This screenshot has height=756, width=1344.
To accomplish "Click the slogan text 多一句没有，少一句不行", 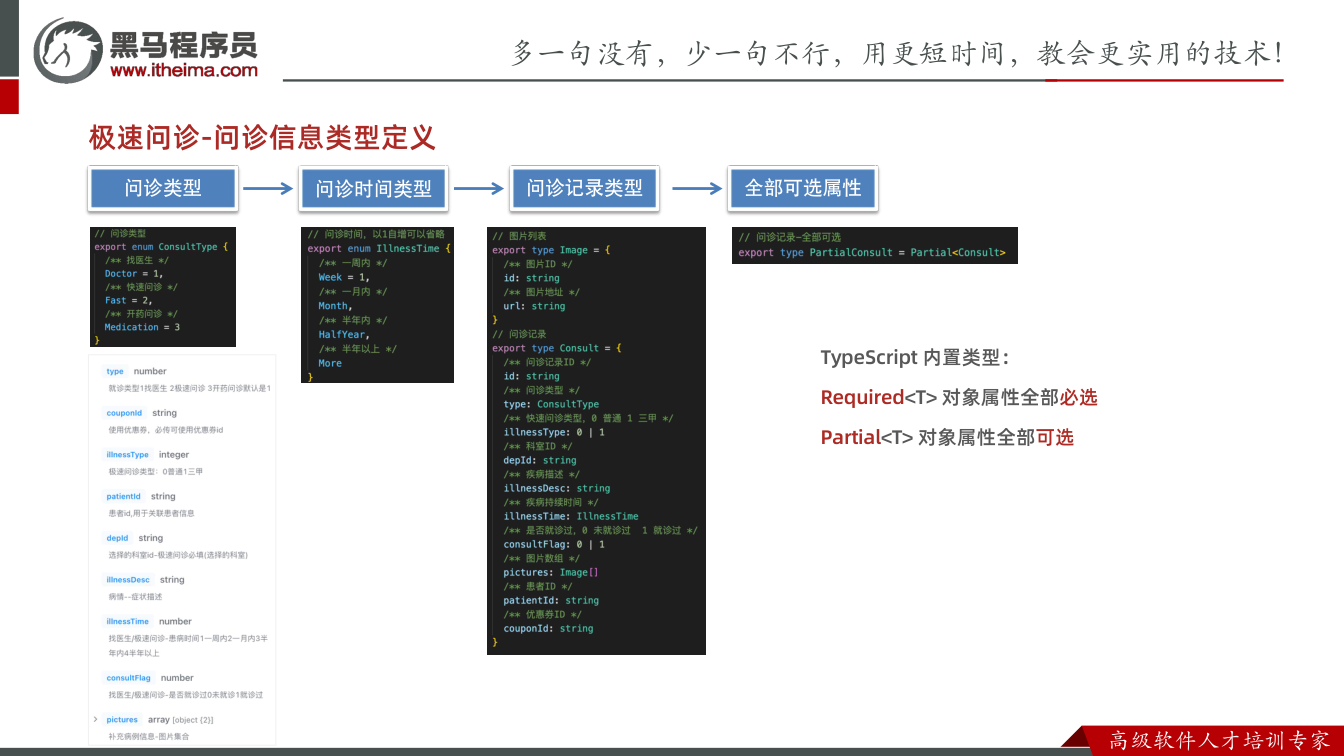I will (671, 53).
